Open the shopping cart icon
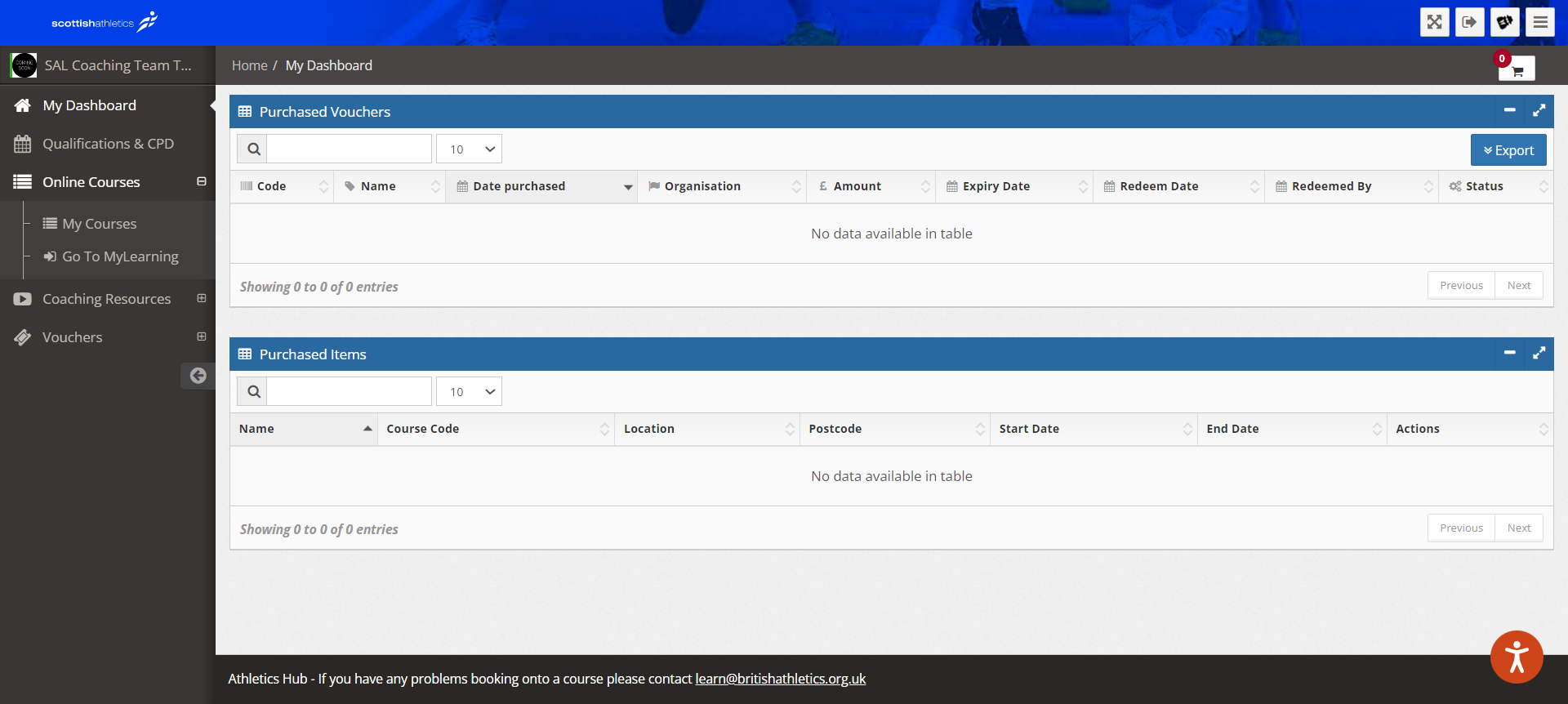This screenshot has height=704, width=1568. [x=1517, y=69]
